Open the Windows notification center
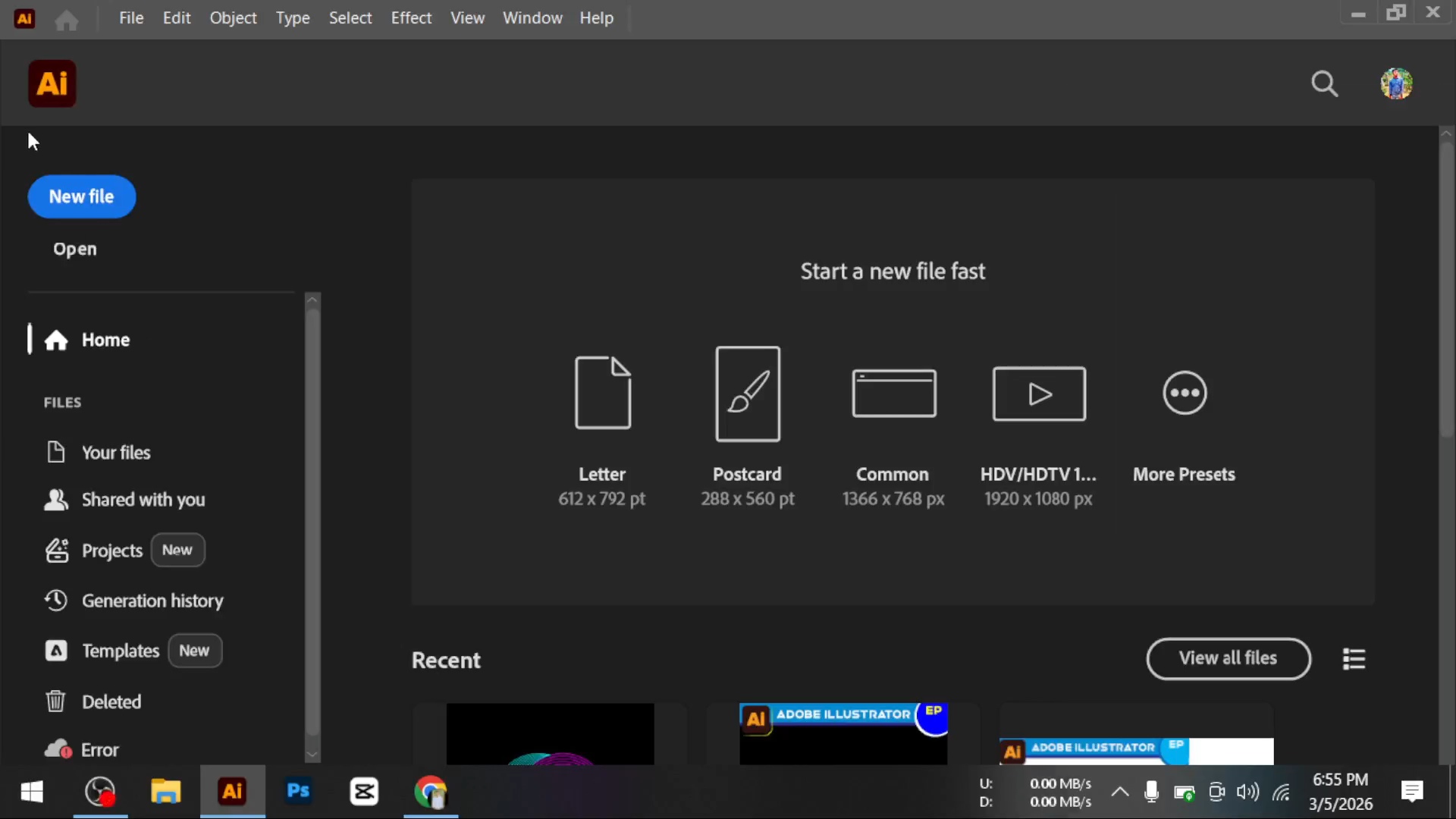1456x819 pixels. 1412,792
